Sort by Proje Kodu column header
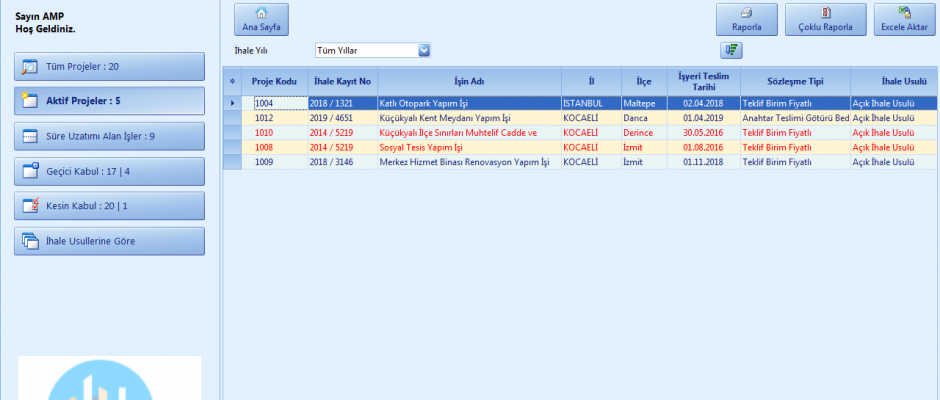Image resolution: width=940 pixels, height=400 pixels. click(275, 81)
